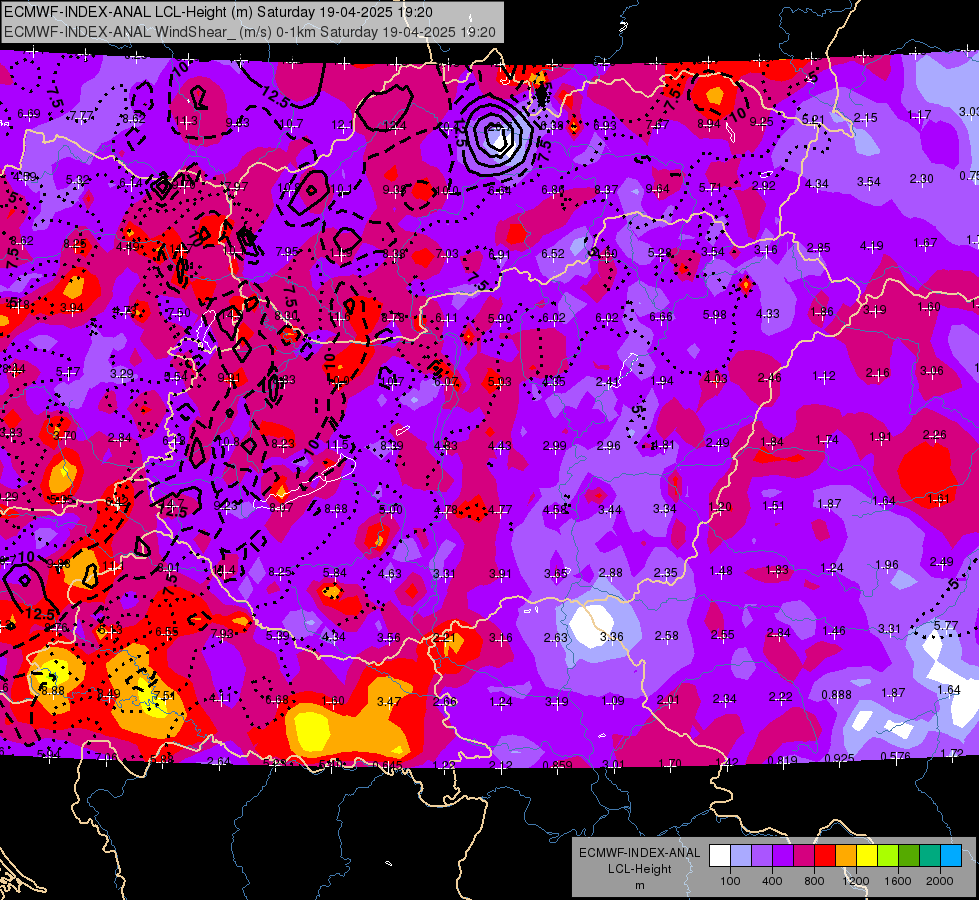
Task: Click the legend tick value 800
Action: pyautogui.click(x=814, y=881)
